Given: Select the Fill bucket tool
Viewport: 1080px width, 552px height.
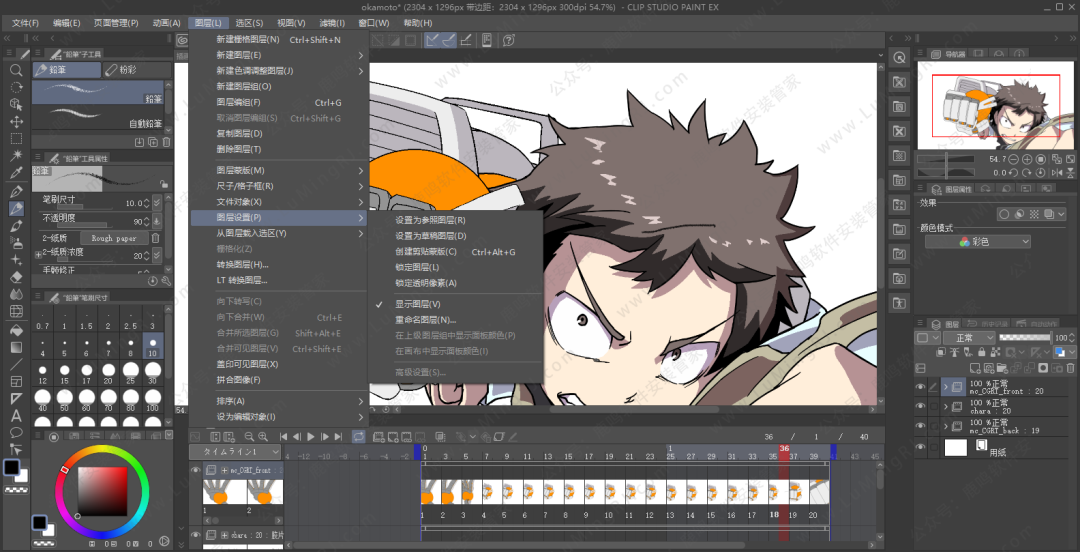Looking at the screenshot, I should 17,329.
